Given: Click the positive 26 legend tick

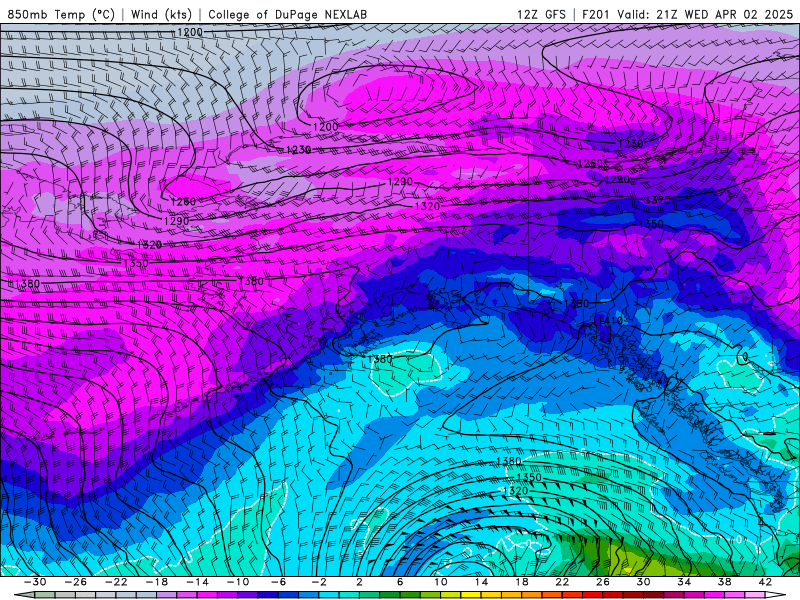Looking at the screenshot, I should click(603, 582).
